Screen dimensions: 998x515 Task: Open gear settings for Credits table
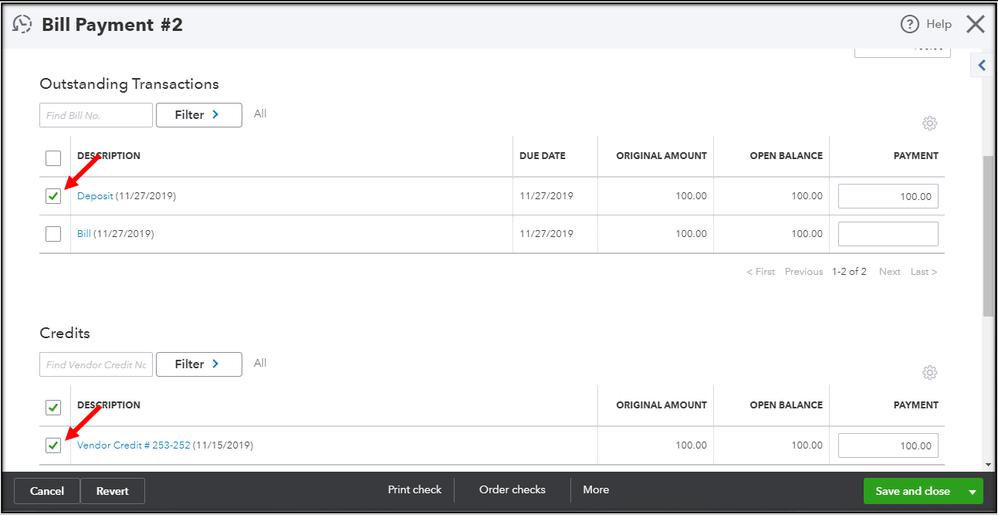pos(930,372)
